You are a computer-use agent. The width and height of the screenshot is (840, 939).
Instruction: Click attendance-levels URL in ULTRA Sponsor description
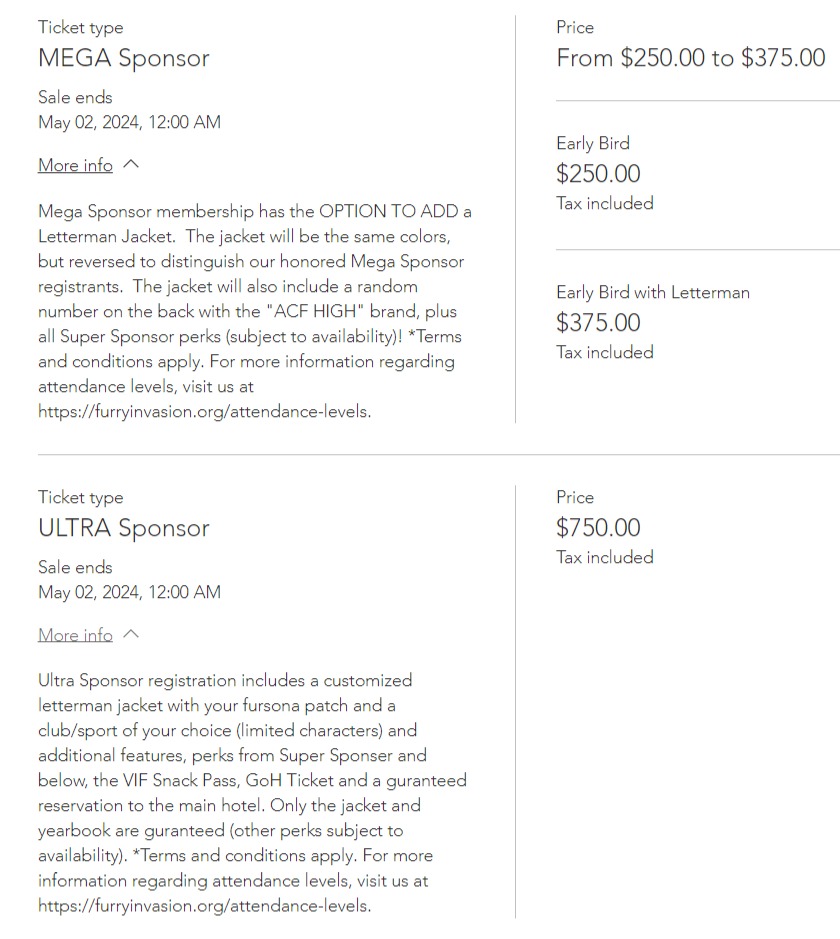coord(204,906)
